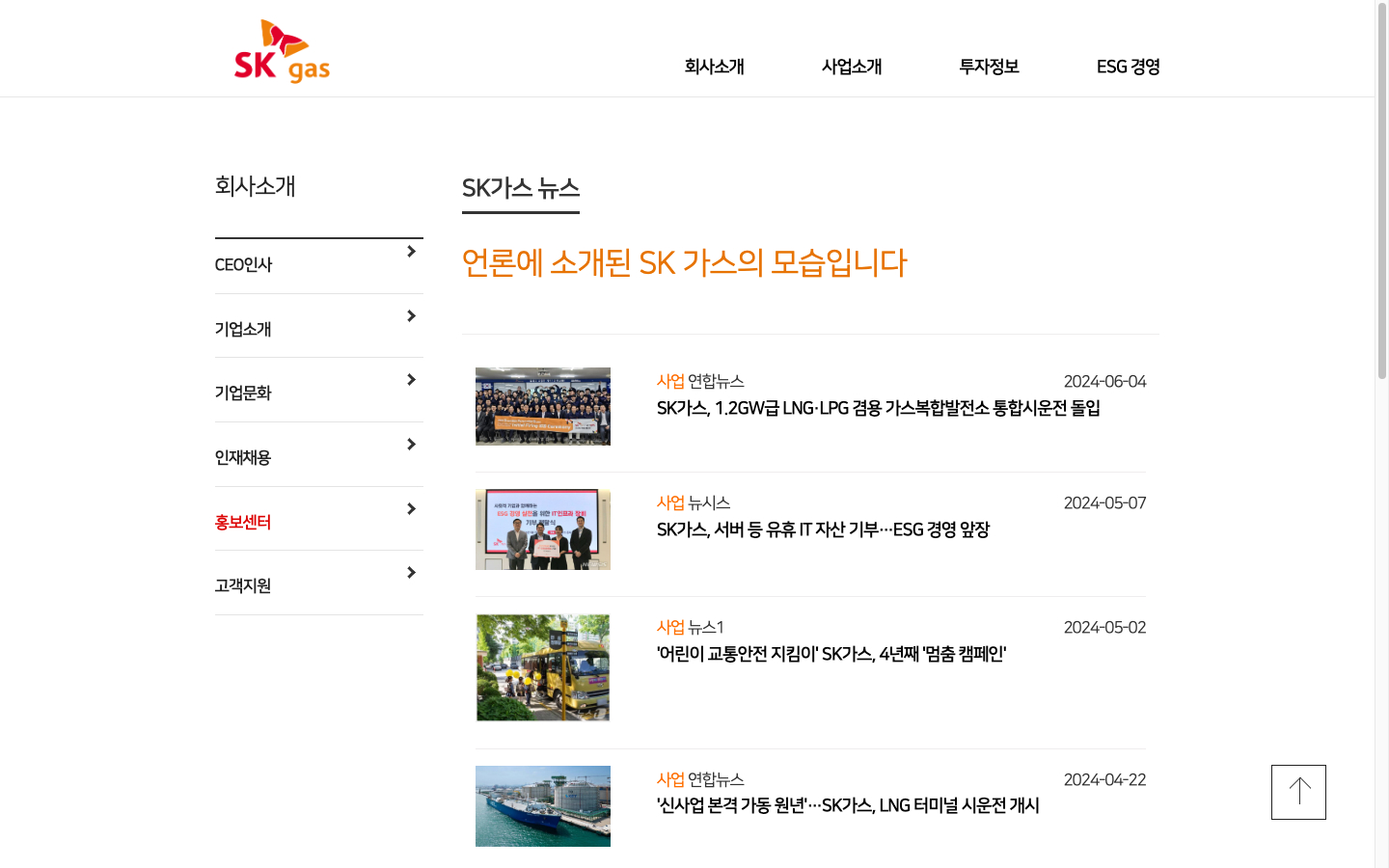Click the 뉴스1 source label

coord(705,628)
